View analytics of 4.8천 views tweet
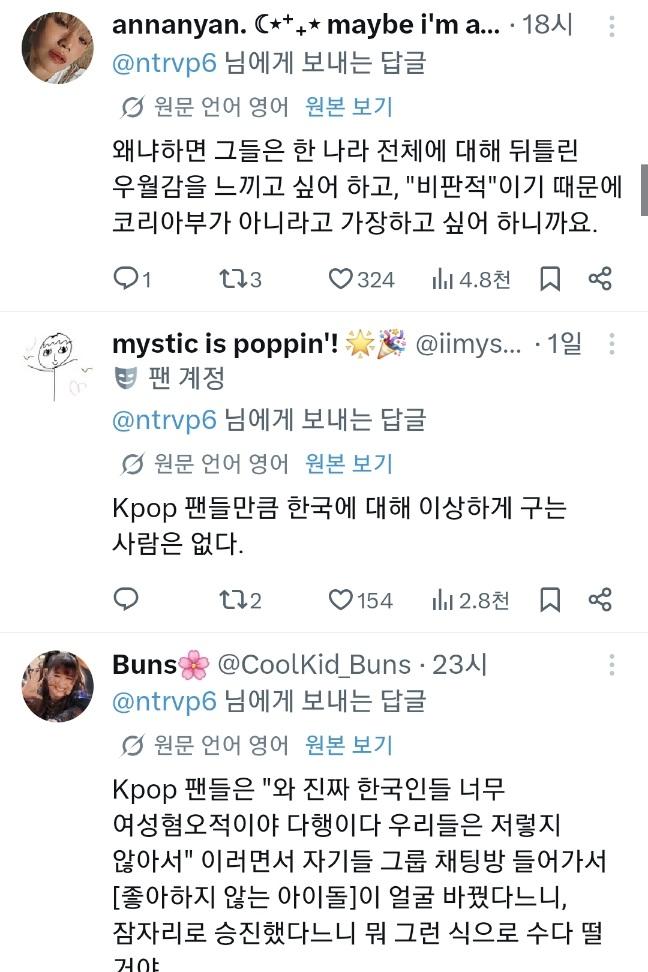The image size is (648, 972). click(471, 280)
